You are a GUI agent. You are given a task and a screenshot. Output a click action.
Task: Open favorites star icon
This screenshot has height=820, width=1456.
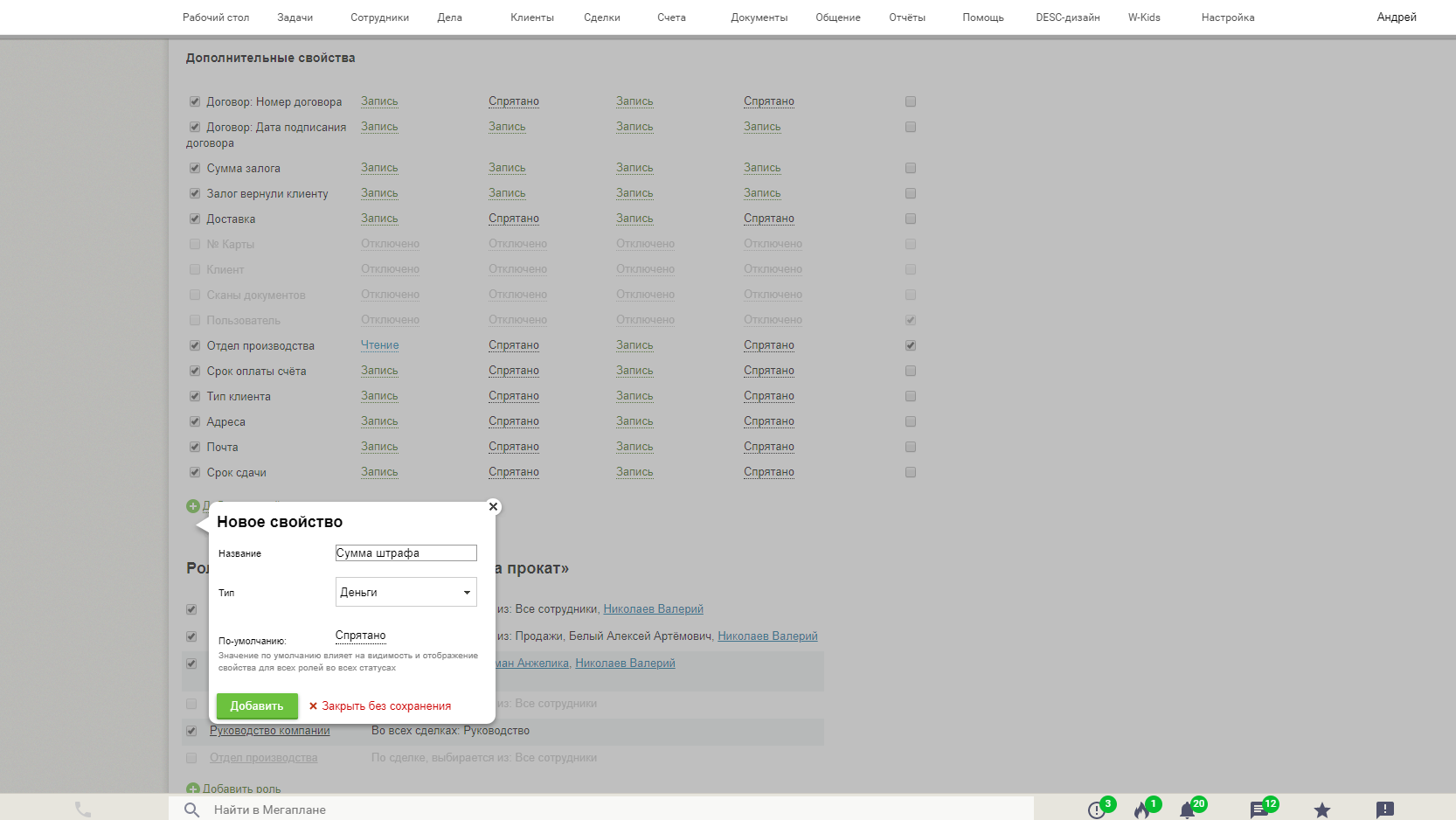coord(1322,810)
